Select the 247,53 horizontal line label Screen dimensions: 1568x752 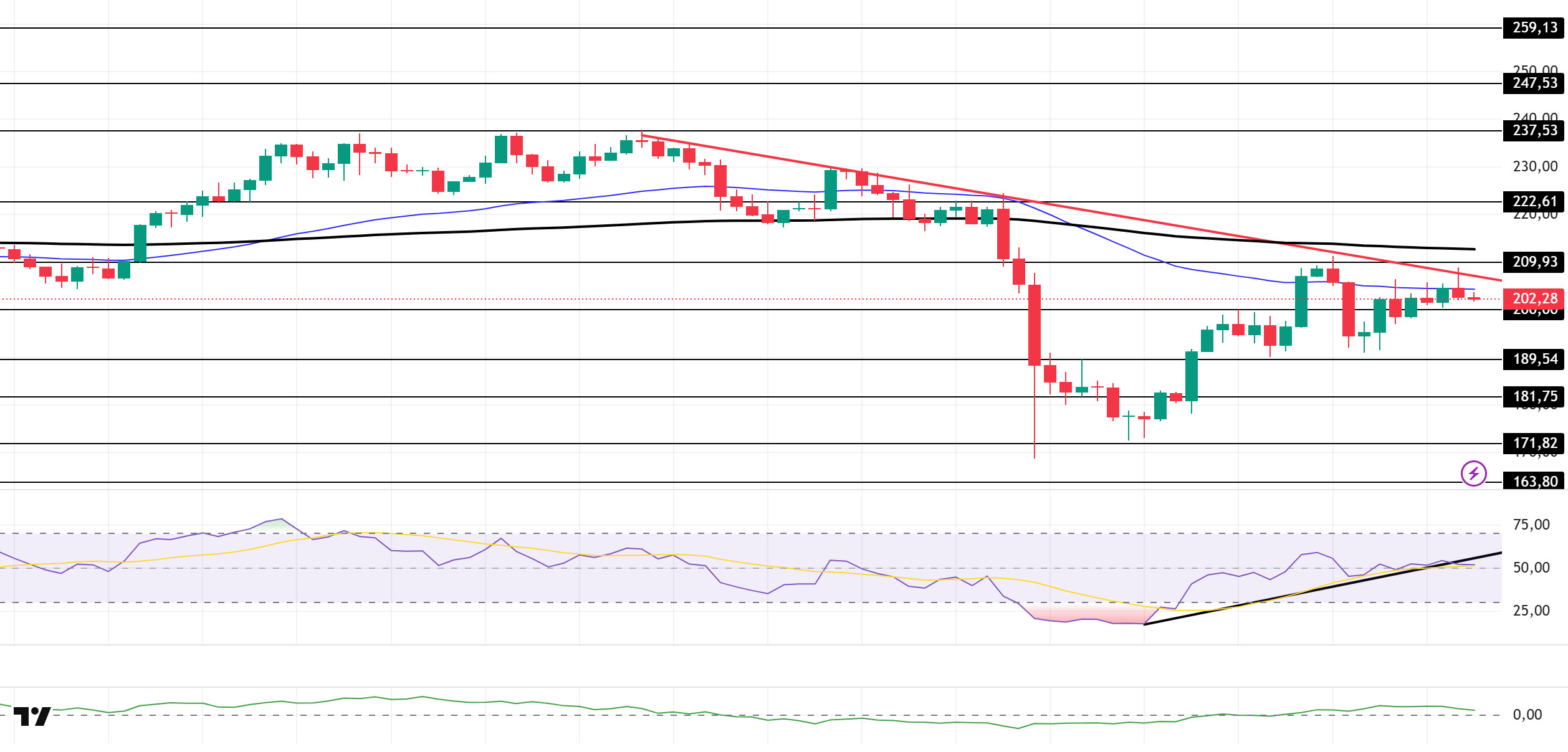(x=1534, y=83)
